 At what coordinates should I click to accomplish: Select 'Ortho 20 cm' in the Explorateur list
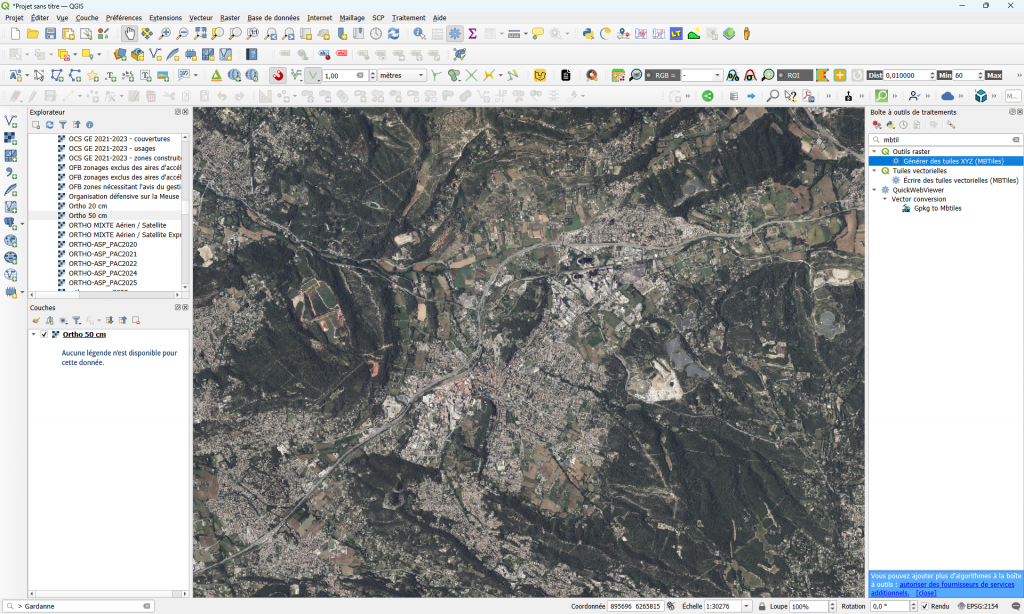[88, 206]
